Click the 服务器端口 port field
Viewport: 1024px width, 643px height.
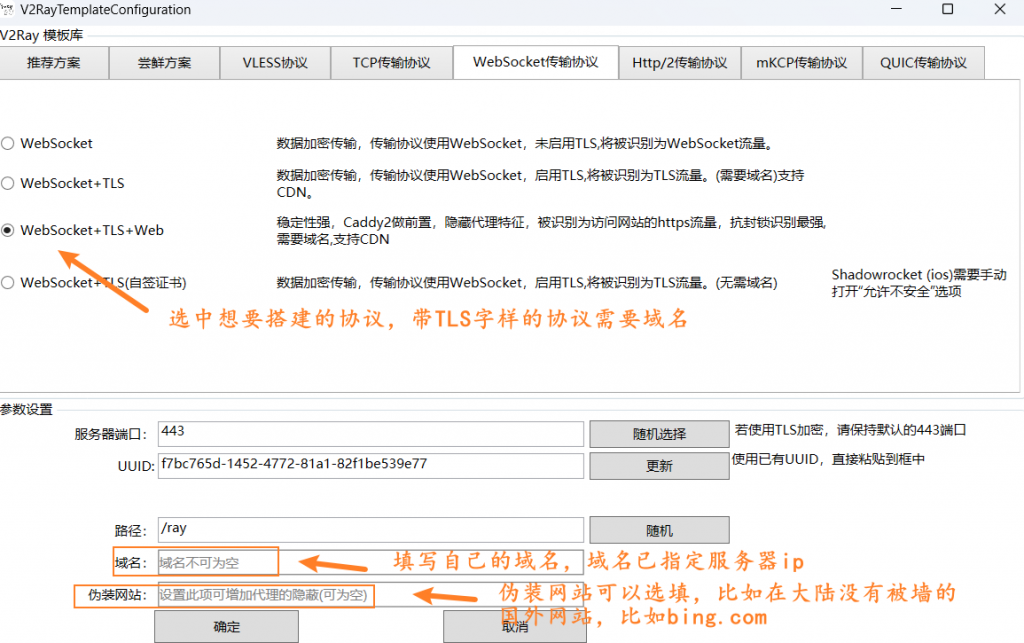(370, 433)
